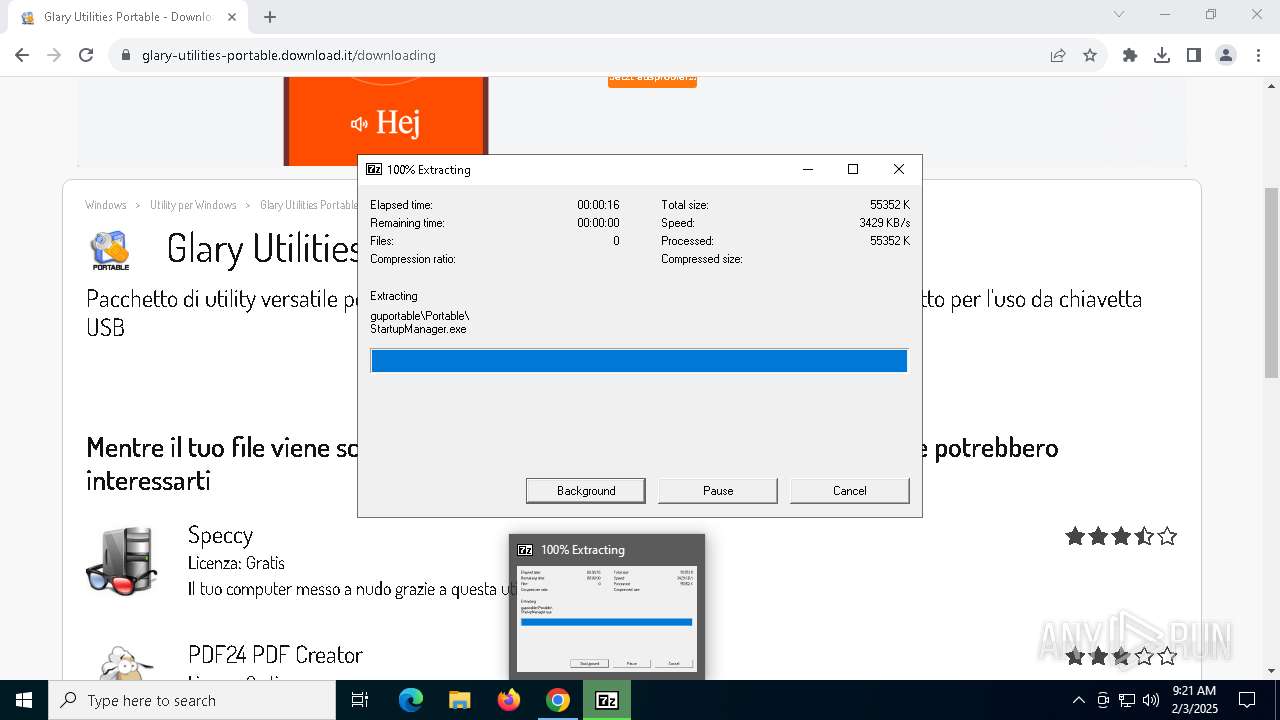
Task: Show hidden tray icons chevron
Action: 1078,700
